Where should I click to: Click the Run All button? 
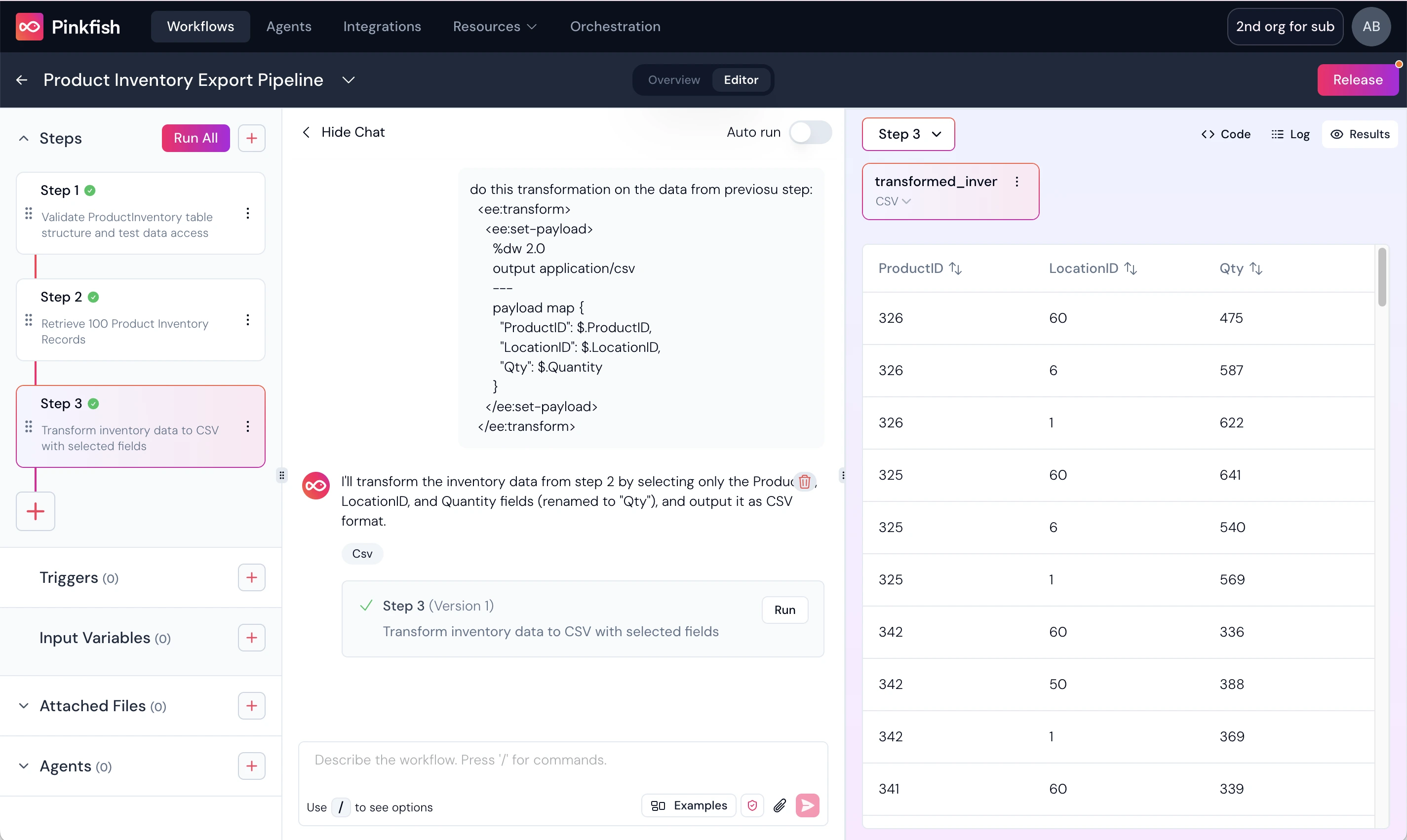[195, 138]
